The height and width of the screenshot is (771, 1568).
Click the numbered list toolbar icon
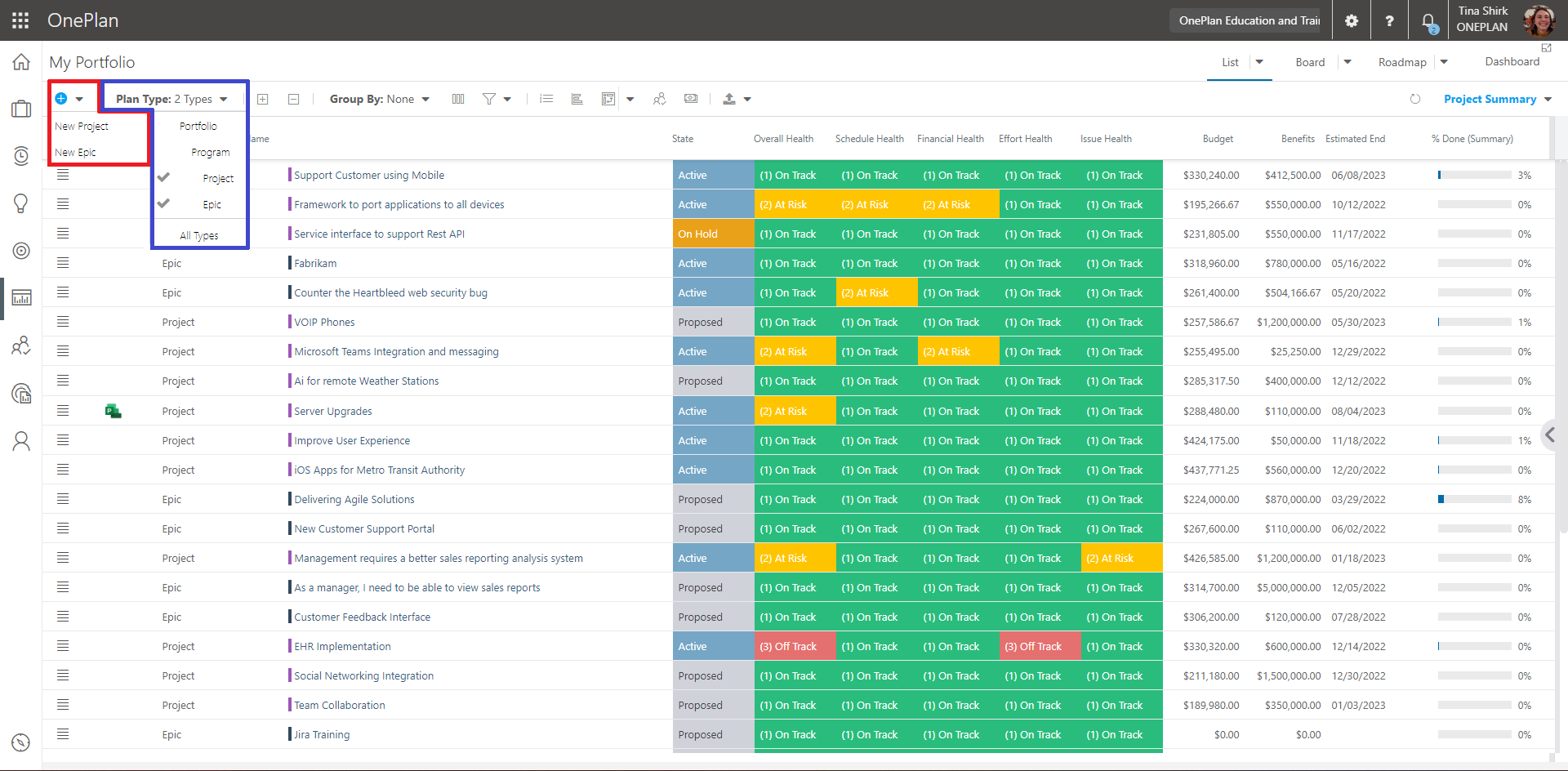547,99
